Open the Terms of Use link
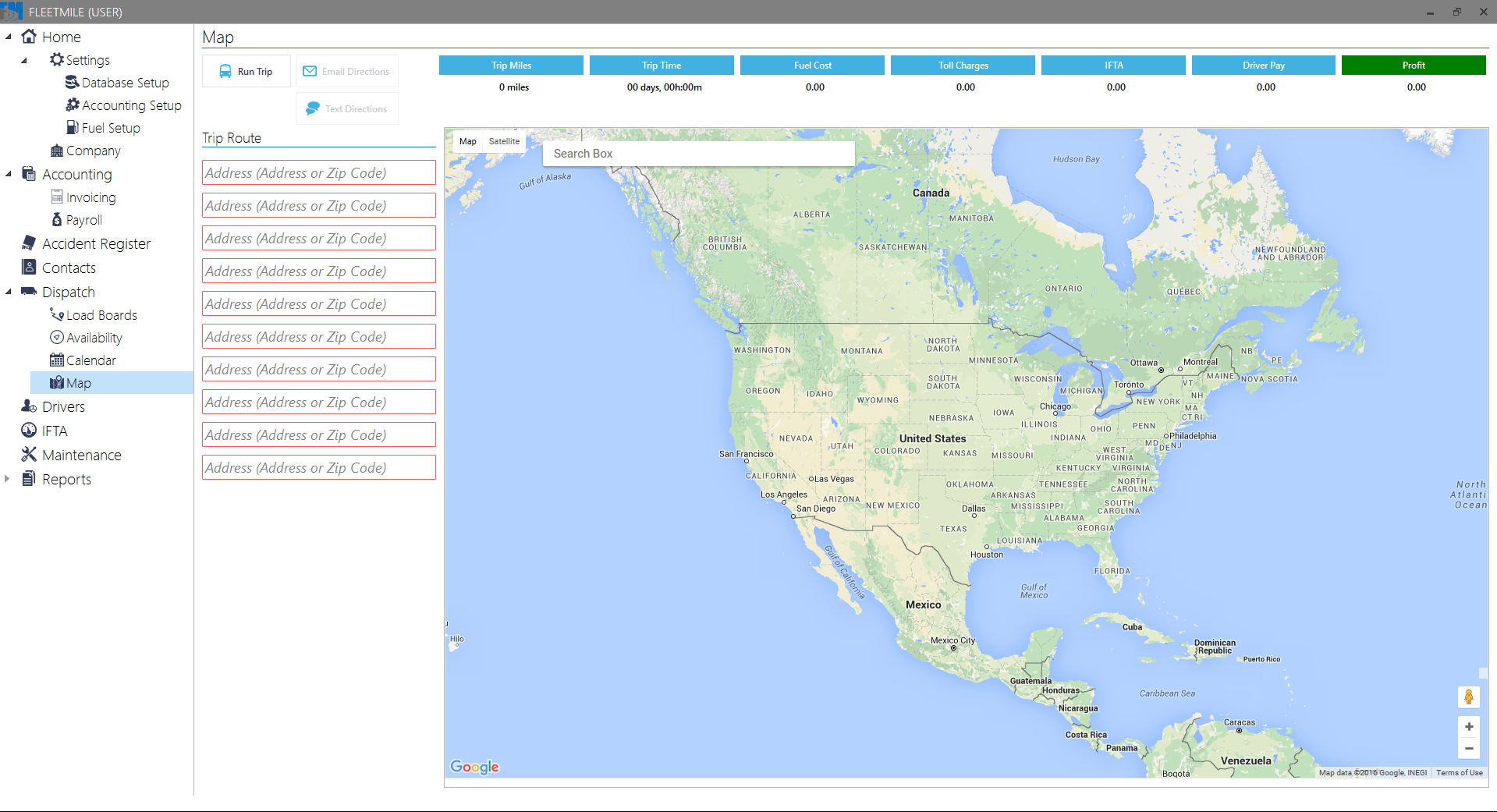The width and height of the screenshot is (1497, 812). tap(1460, 772)
